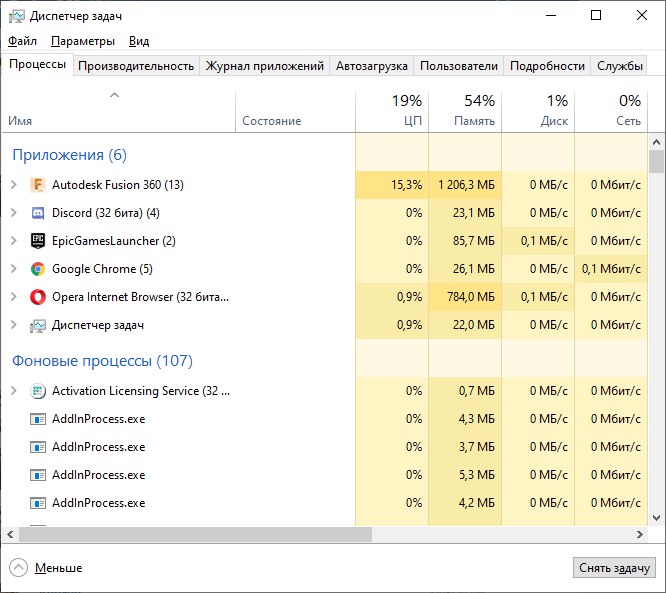Click the 15,3% CPU value
Screen dimensions: 666x593
pyautogui.click(x=406, y=185)
